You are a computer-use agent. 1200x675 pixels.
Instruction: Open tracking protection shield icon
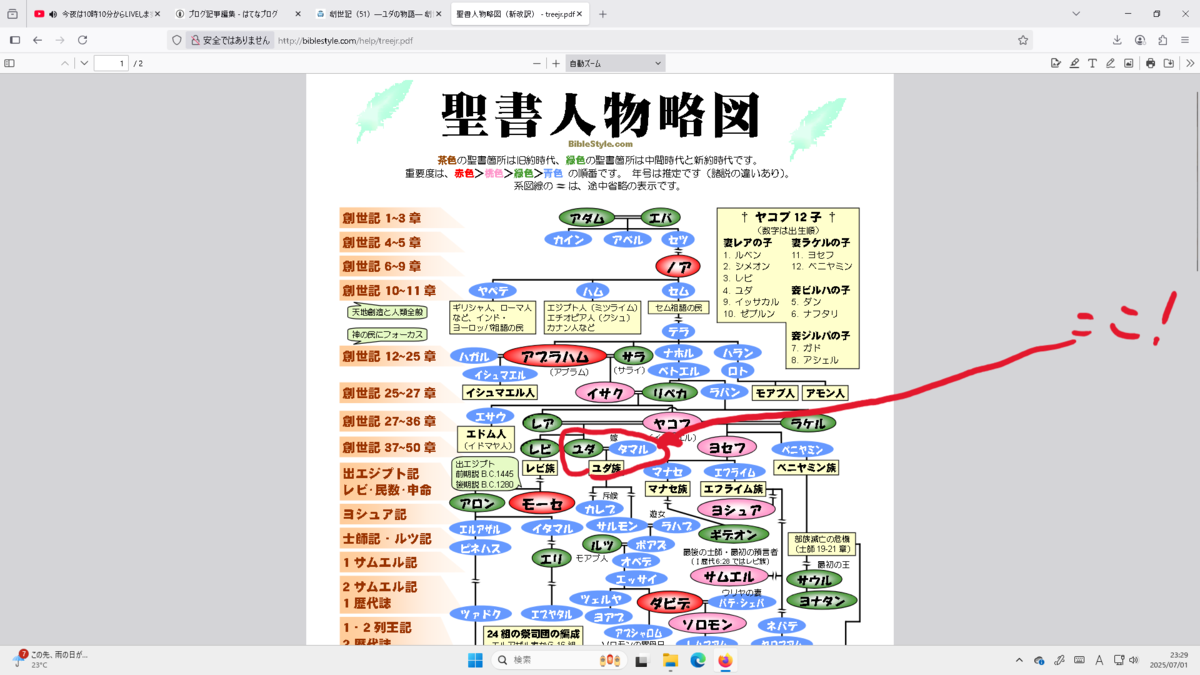(177, 40)
